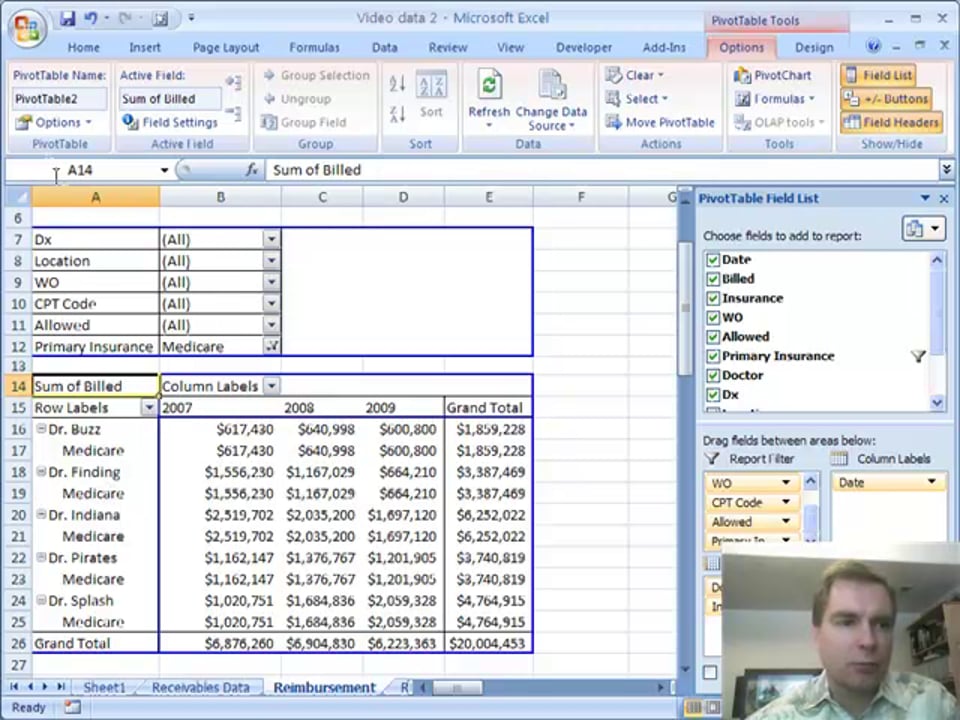Uncheck the Insurance field
Screen dimensions: 960x720
(712, 298)
